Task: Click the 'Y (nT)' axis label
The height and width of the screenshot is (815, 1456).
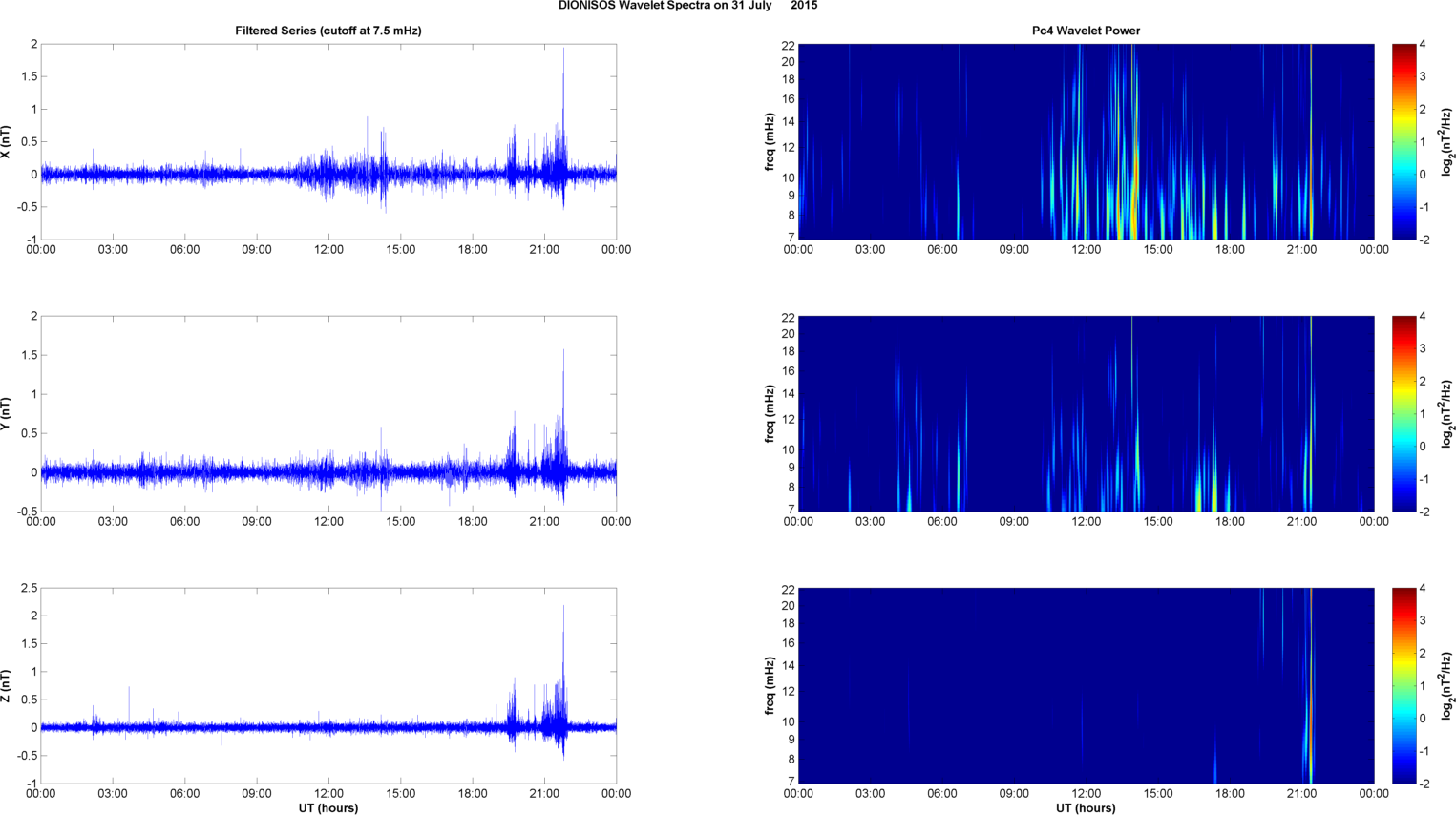Action: (6, 413)
